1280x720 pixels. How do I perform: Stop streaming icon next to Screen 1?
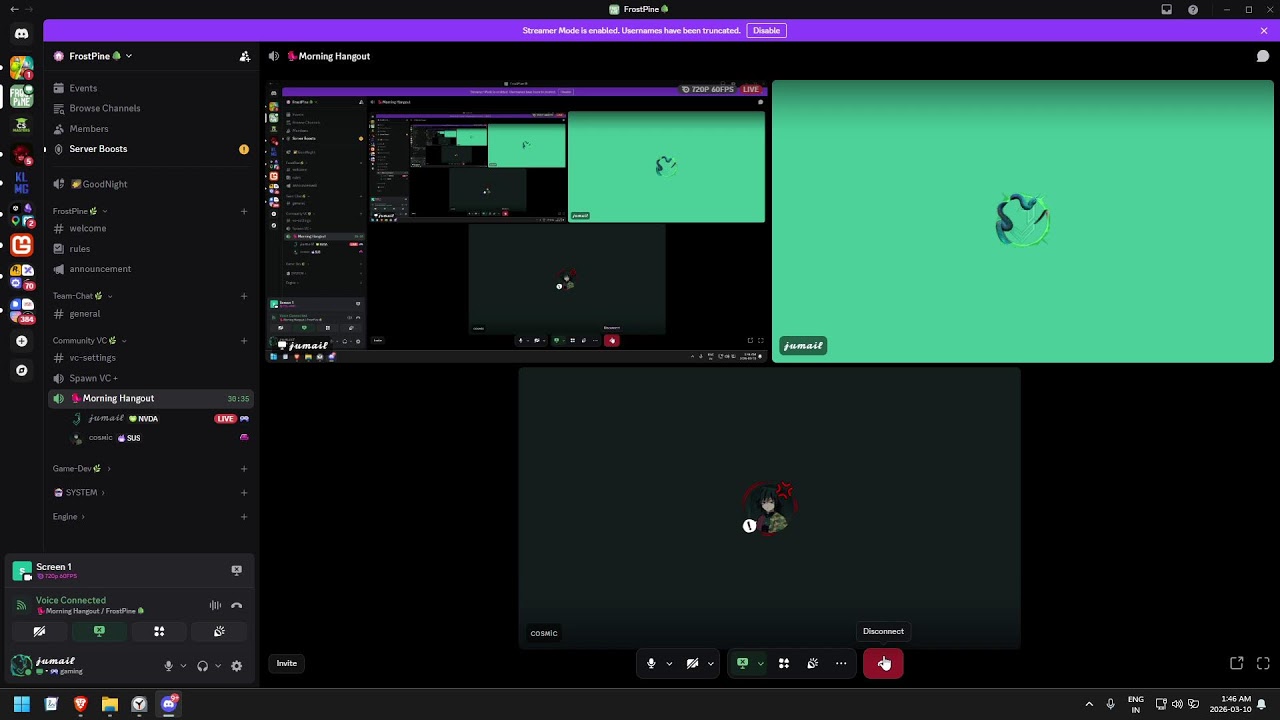[236, 570]
